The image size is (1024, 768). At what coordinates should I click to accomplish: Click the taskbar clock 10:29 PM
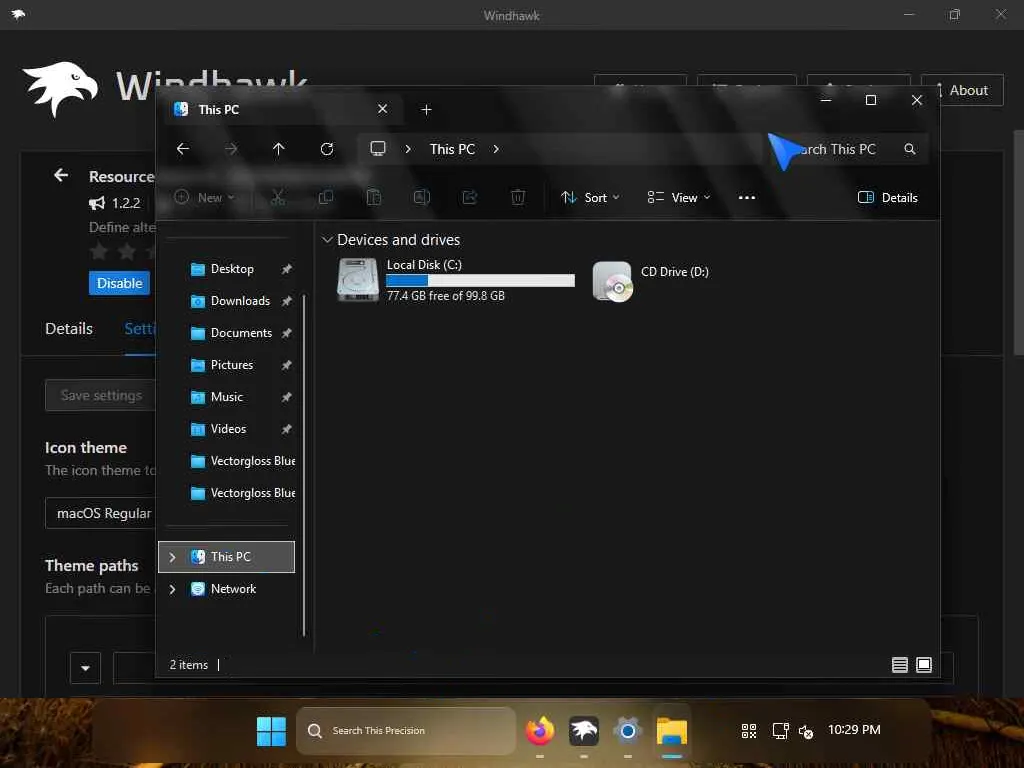(854, 729)
